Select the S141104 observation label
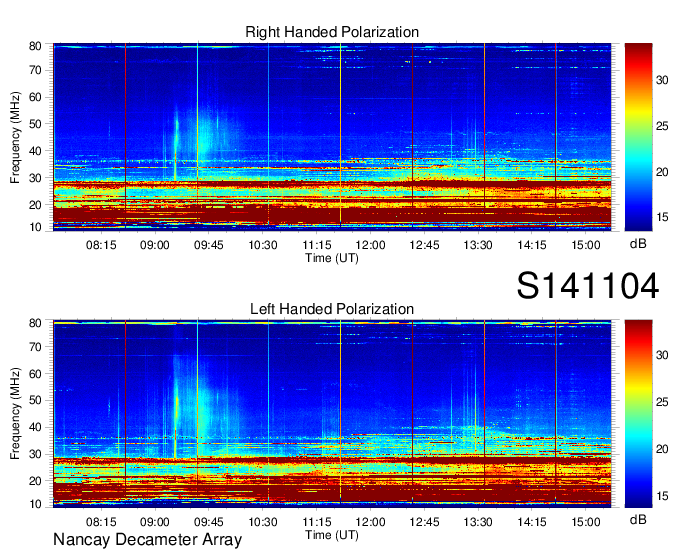This screenshot has width=680, height=552. coord(588,286)
